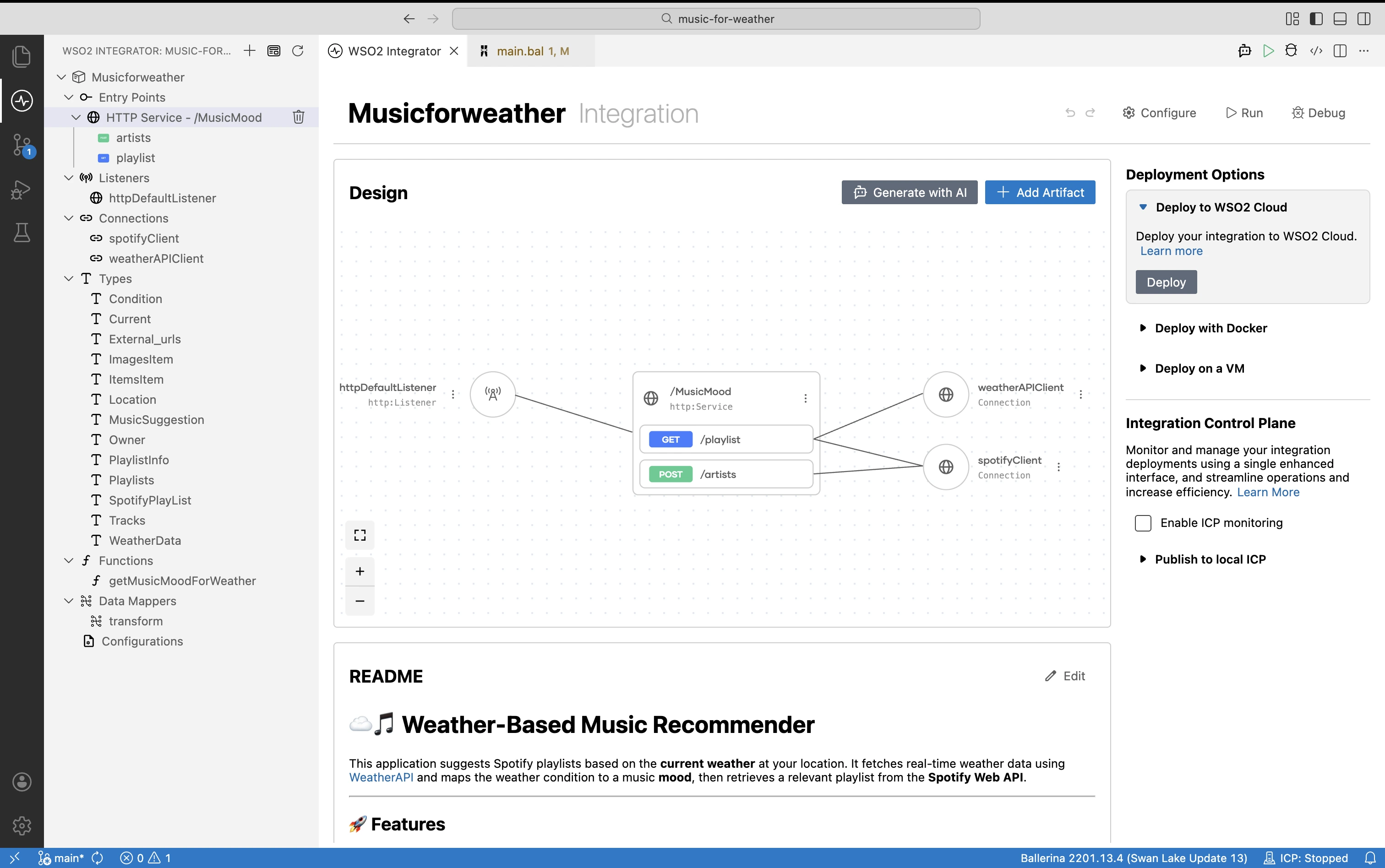Click the listener antenna node circle

tap(493, 394)
